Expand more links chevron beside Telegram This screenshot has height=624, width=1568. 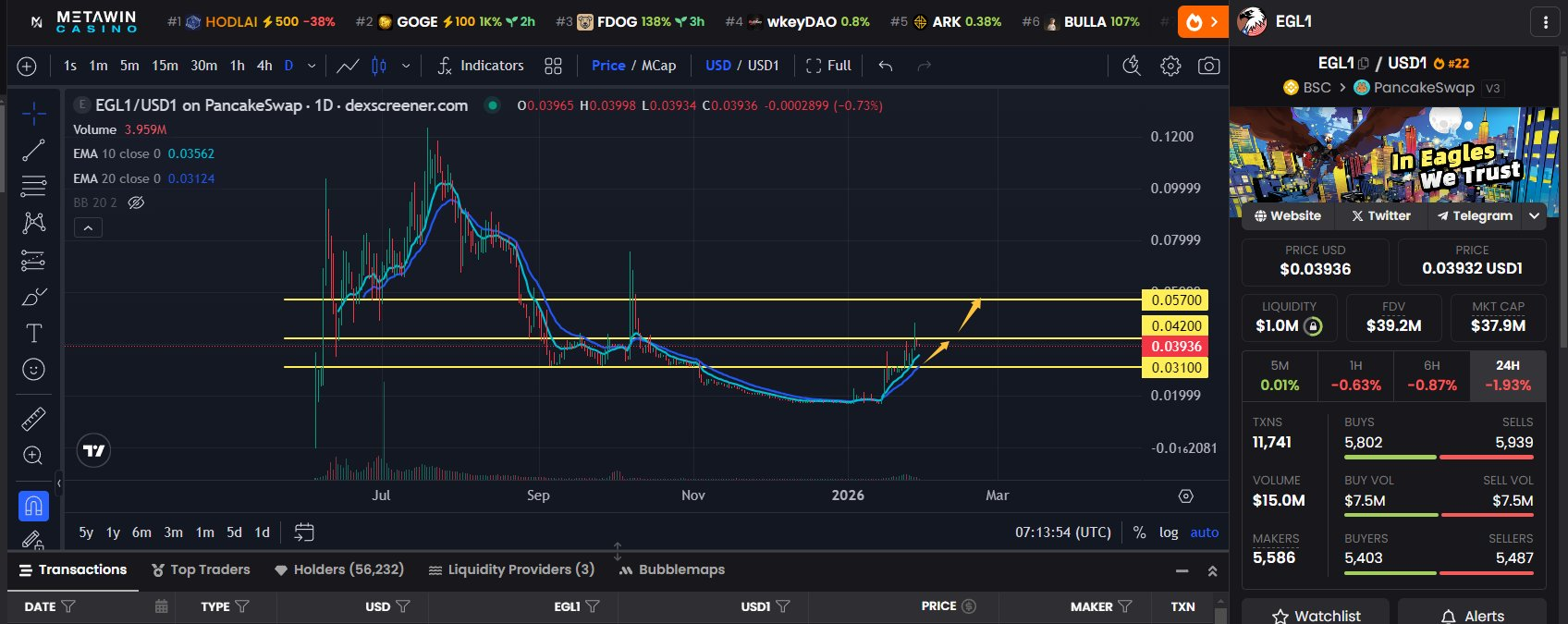1535,215
